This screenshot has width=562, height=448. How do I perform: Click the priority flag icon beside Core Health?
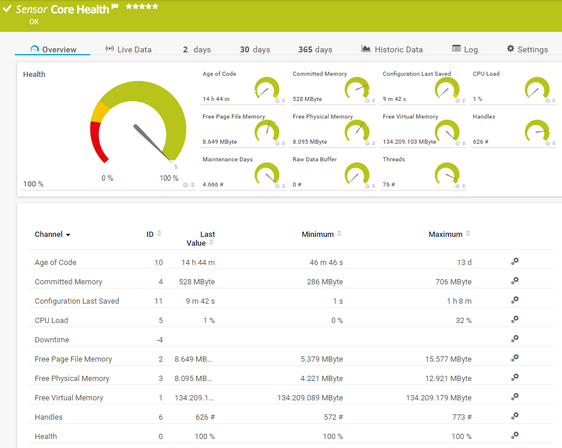click(115, 7)
